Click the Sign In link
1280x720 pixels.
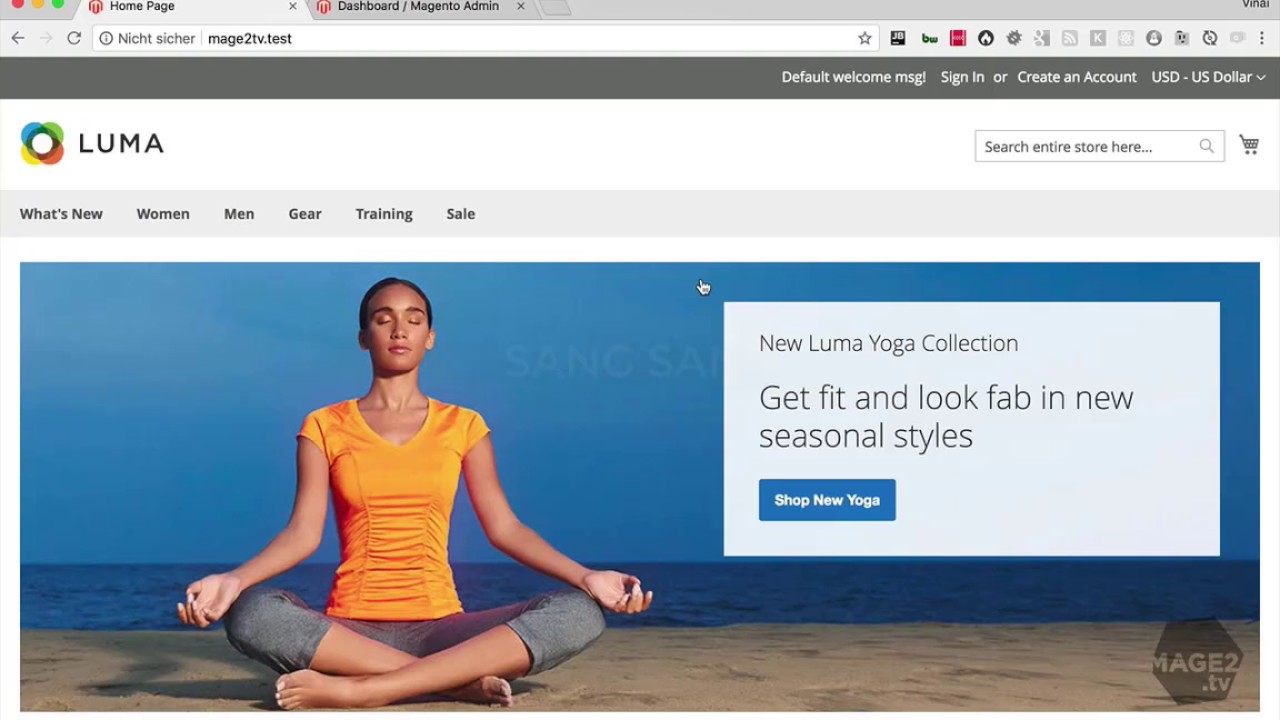962,77
